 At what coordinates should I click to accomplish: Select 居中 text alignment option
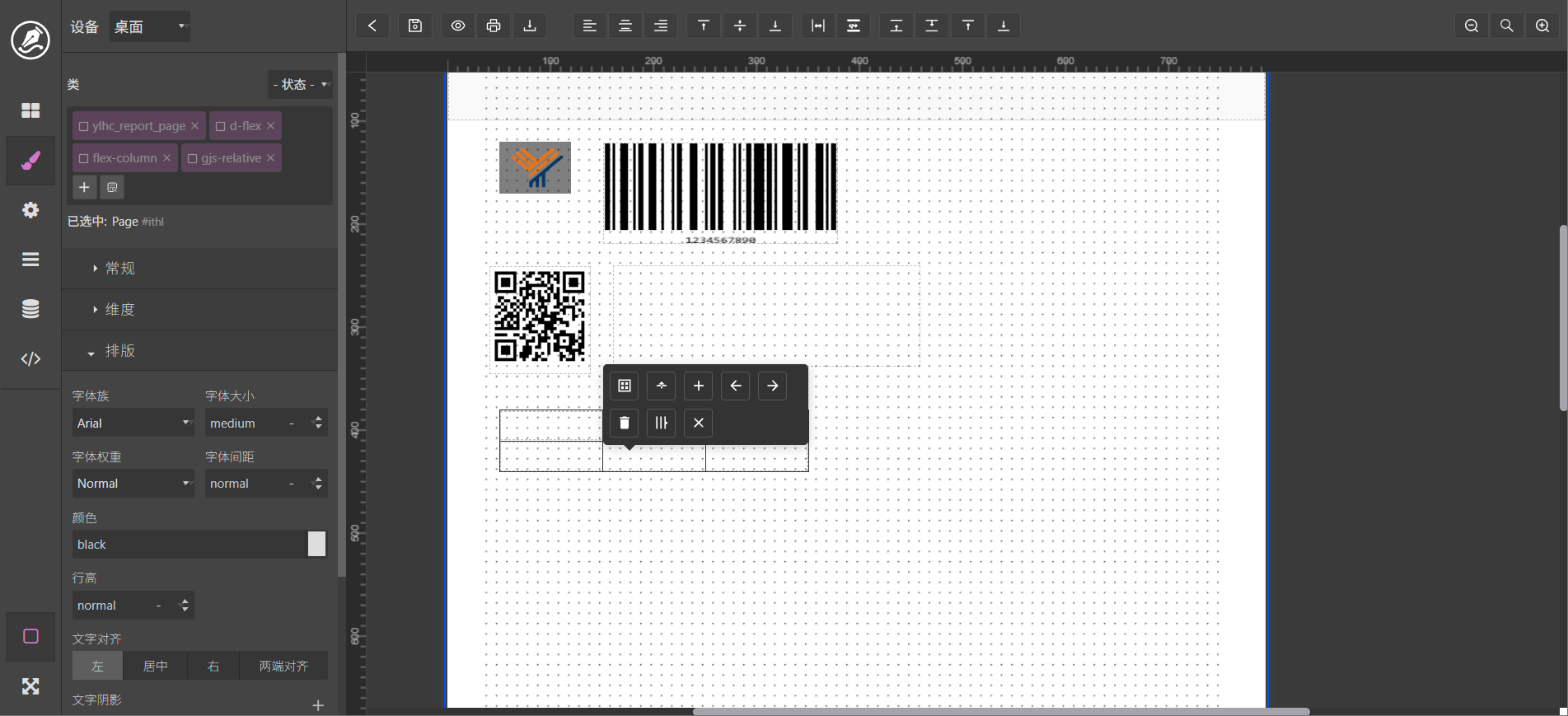point(155,666)
